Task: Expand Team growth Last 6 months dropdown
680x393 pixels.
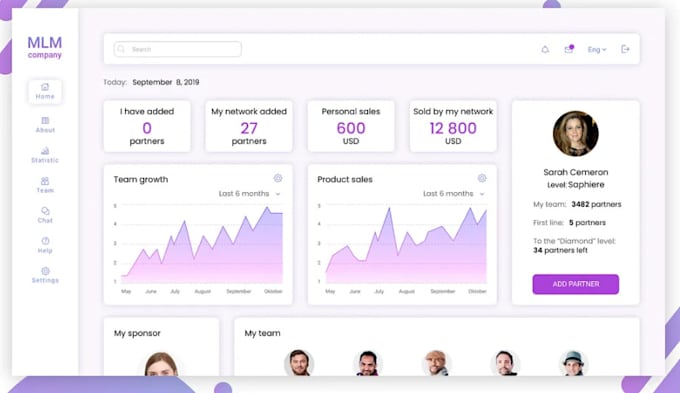Action: click(249, 193)
